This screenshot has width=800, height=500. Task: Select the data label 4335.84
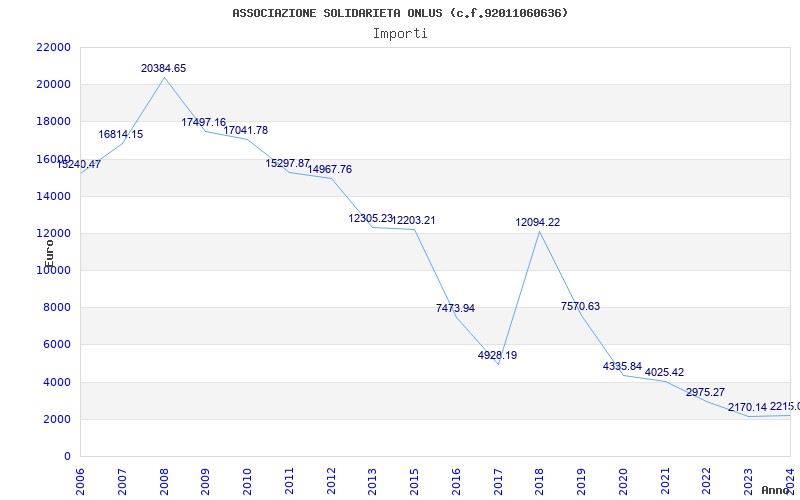[x=622, y=366]
